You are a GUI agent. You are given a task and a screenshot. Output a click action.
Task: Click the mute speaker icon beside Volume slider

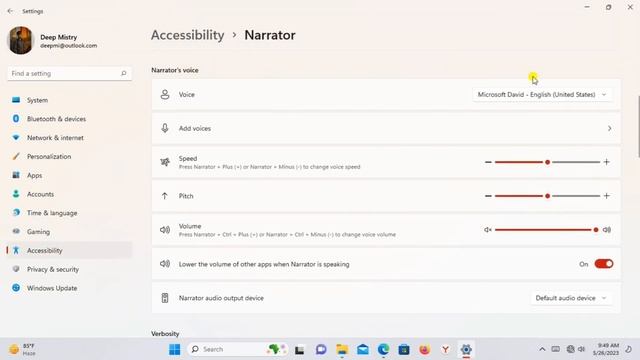(488, 230)
